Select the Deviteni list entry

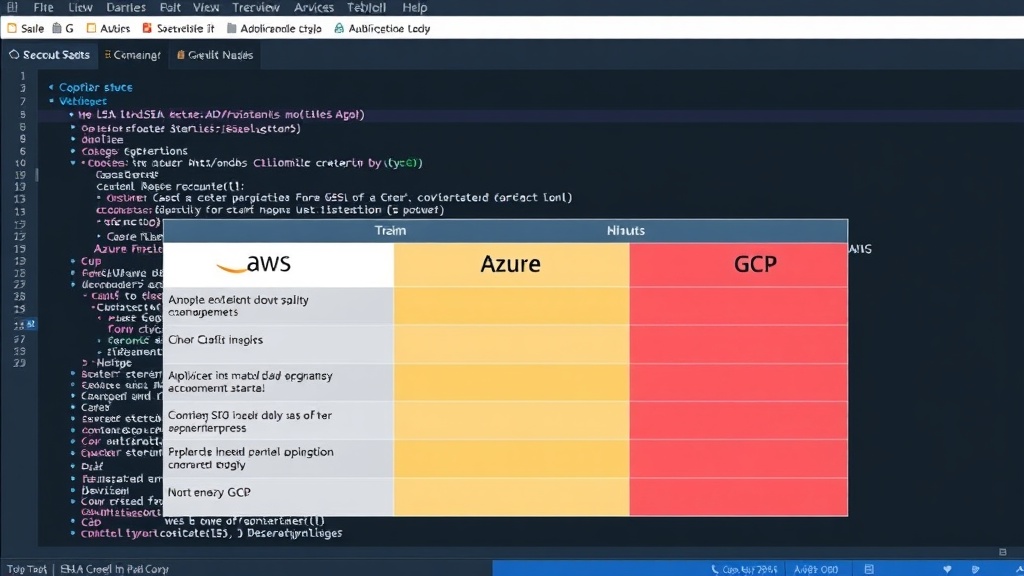point(105,490)
